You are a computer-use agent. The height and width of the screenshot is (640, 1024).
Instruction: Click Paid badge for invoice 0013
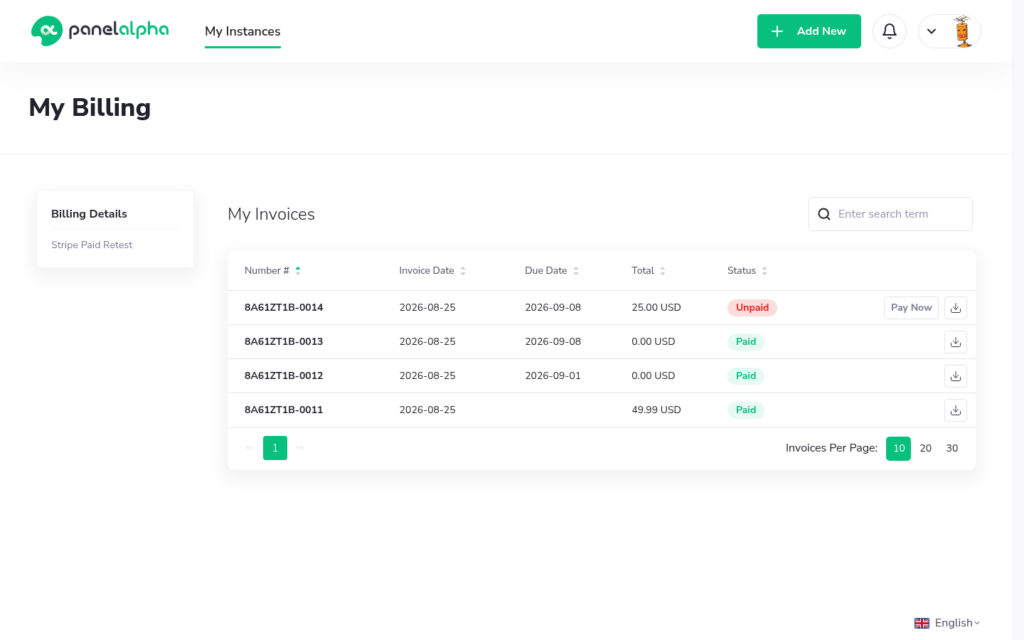pos(745,342)
